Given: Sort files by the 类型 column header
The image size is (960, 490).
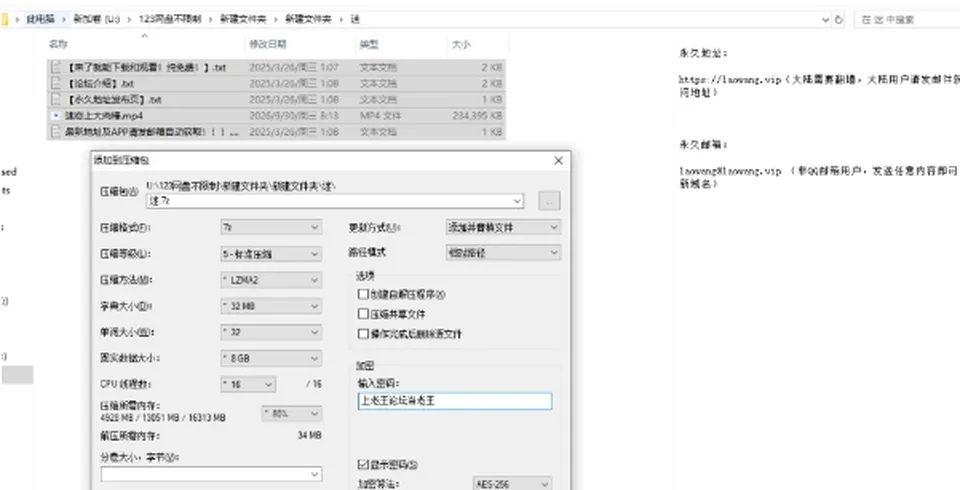Looking at the screenshot, I should [369, 44].
